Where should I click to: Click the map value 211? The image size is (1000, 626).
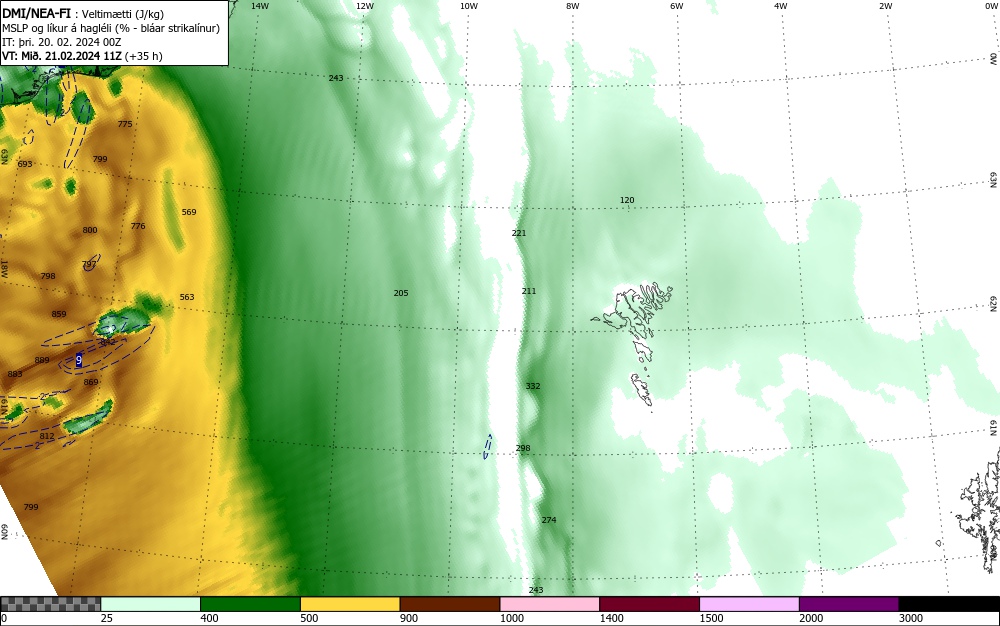[529, 291]
